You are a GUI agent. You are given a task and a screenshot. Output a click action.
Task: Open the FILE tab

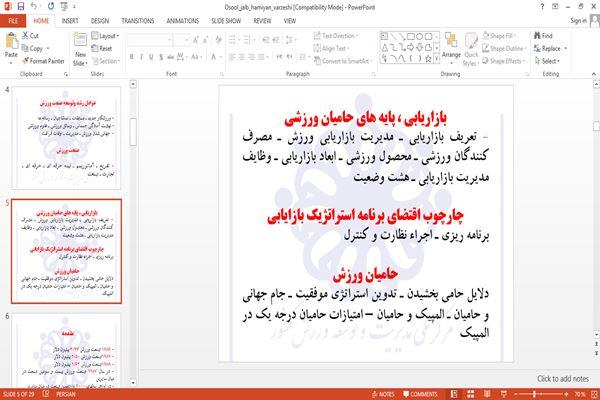tap(13, 21)
